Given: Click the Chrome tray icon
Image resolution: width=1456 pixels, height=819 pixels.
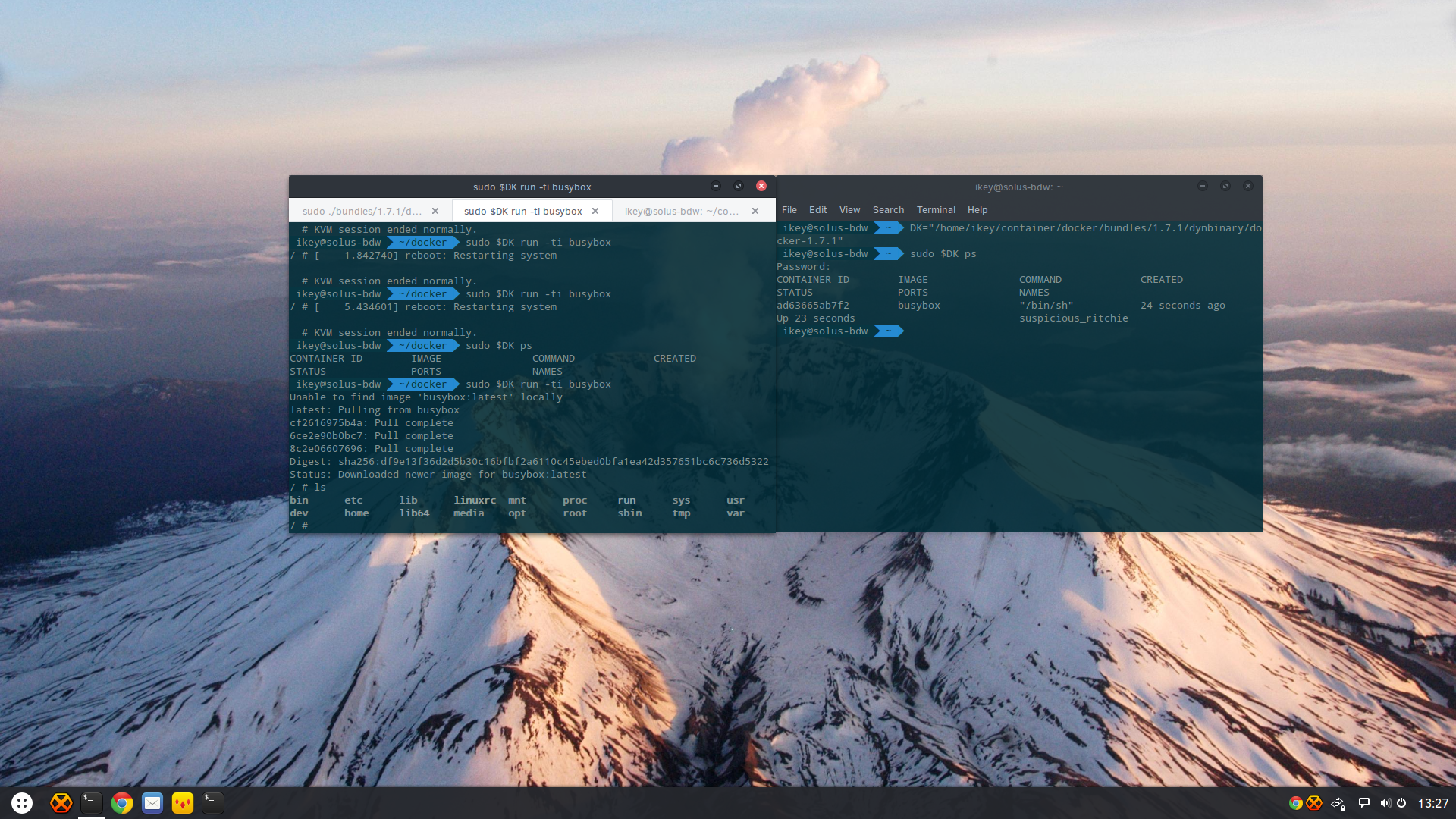Looking at the screenshot, I should coord(1296,803).
